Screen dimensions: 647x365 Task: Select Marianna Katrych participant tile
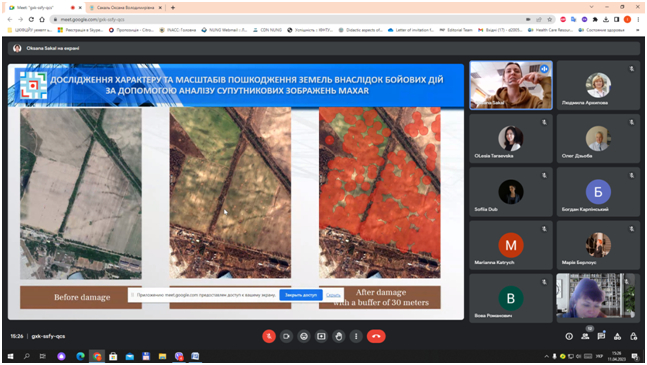tap(511, 245)
